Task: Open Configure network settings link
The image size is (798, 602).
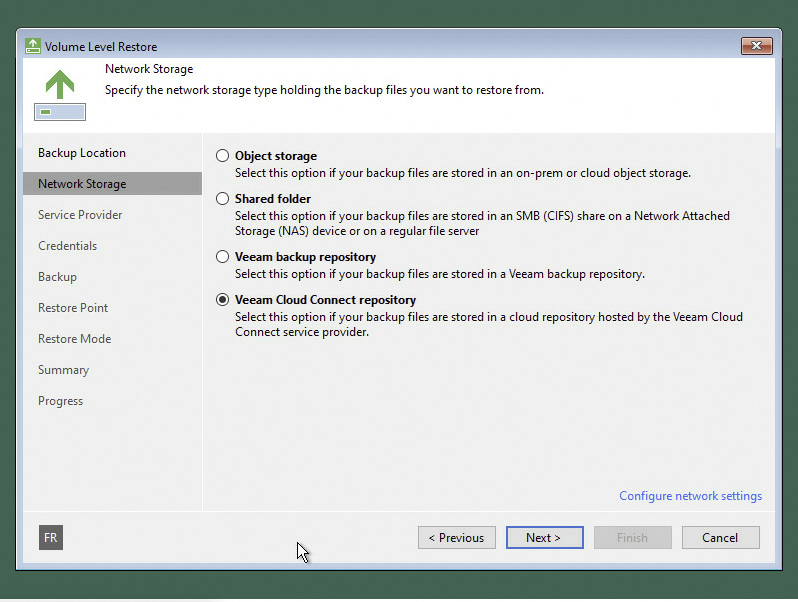Action: click(690, 496)
